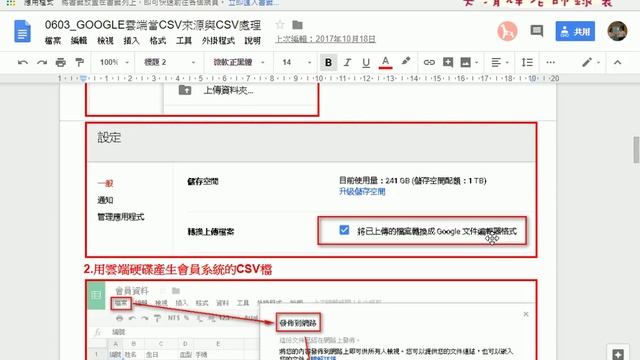Toggle italic formatting

347,62
